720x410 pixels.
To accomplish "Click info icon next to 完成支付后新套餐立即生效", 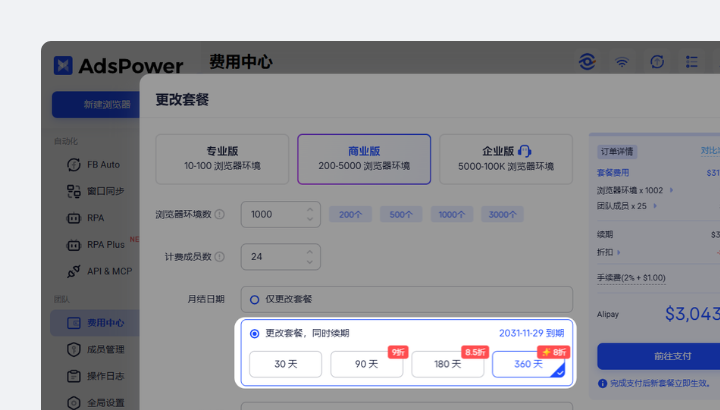I will pyautogui.click(x=602, y=383).
